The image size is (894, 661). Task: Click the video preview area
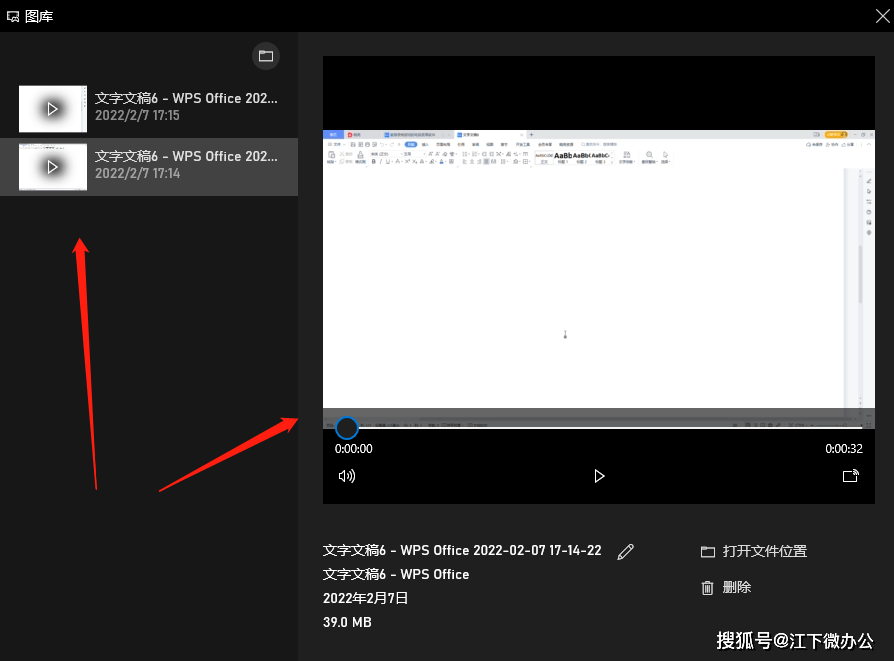tap(598, 270)
